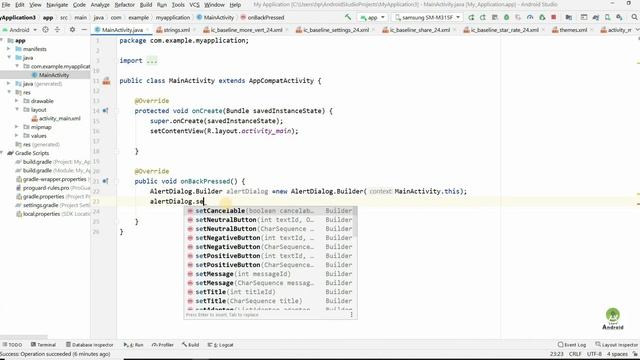Expand the mipmap folder
The height and width of the screenshot is (360, 640).
click(x=17, y=127)
